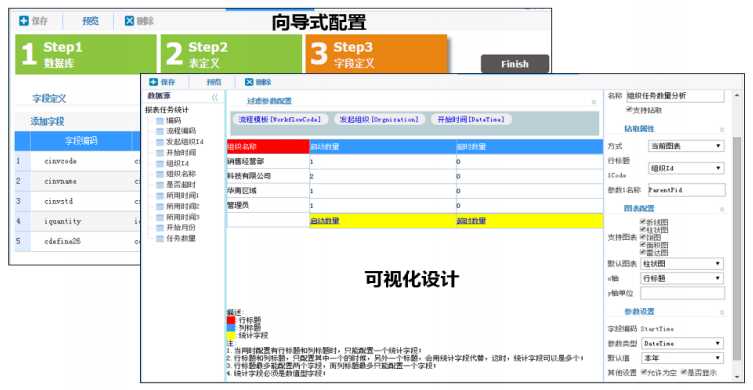This screenshot has height=390, width=753.
Task: Click into the 名称 input field
Action: (675, 96)
